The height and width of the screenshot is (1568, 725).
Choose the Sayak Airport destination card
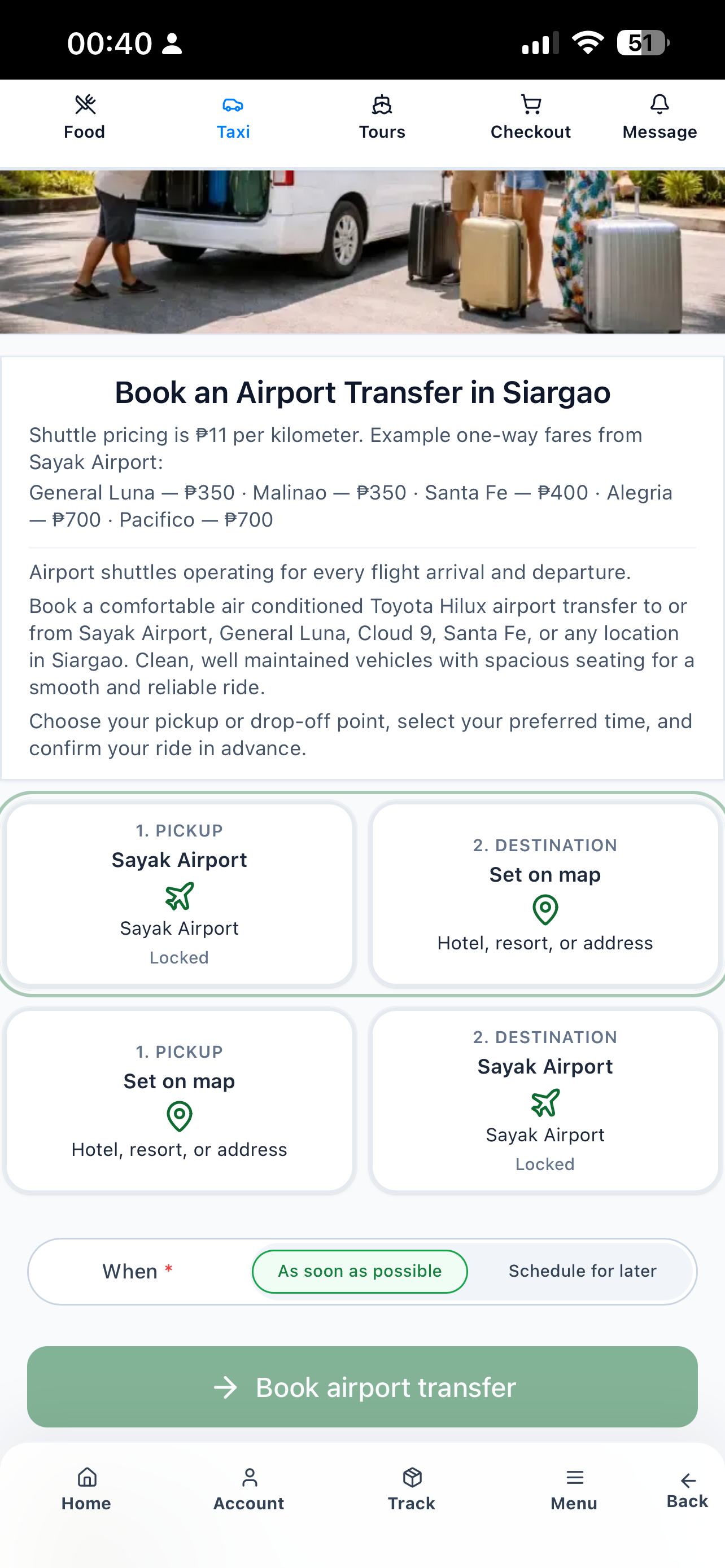tap(545, 1101)
